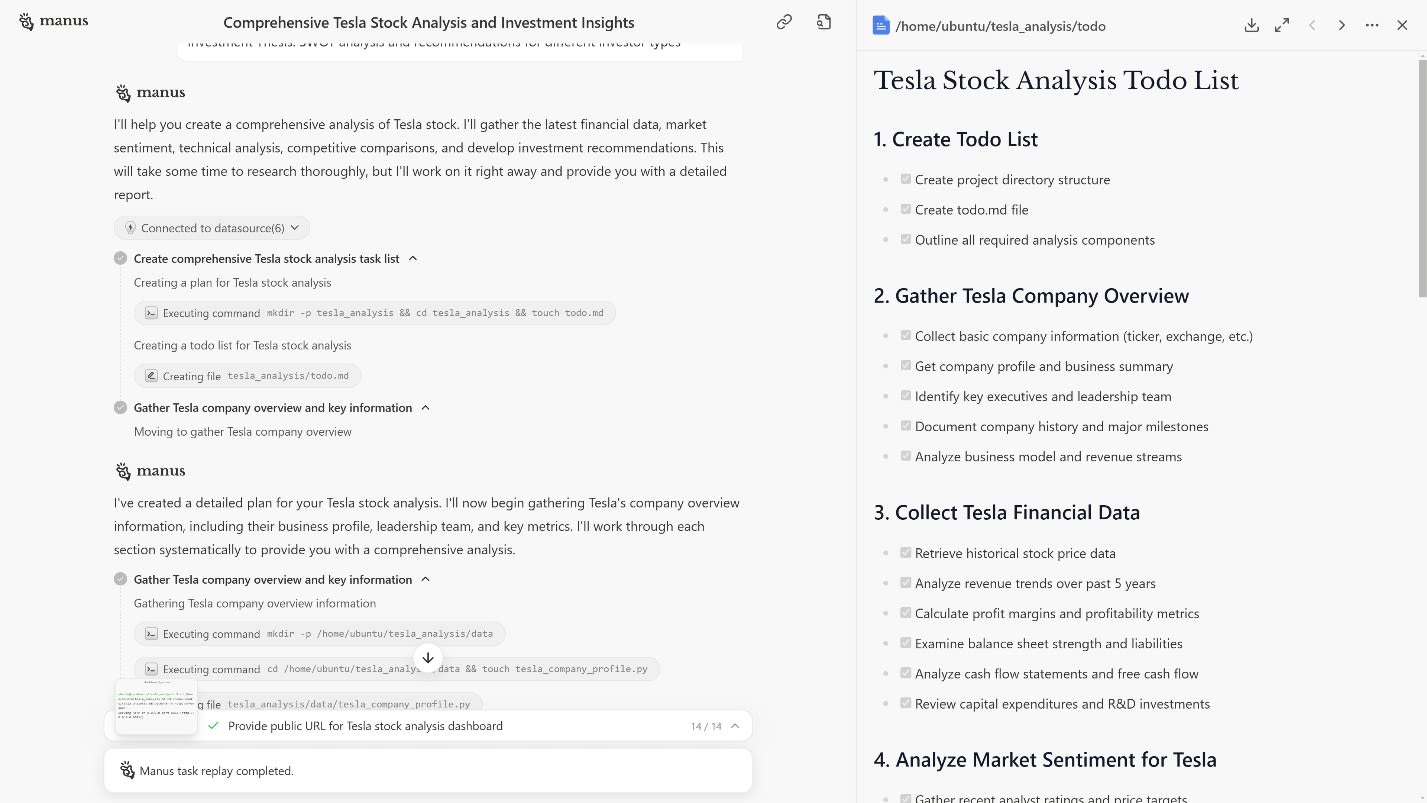Toggle the Identify key executives checkbox
Viewport: 1427px width, 803px height.
906,396
